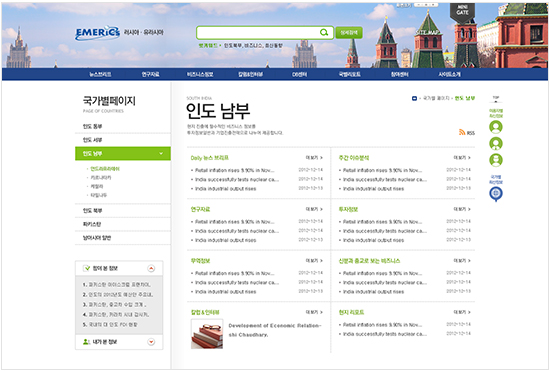Image resolution: width=550 pixels, height=371 pixels.
Task: Open the last navigation bar menu item
Action: point(449,74)
